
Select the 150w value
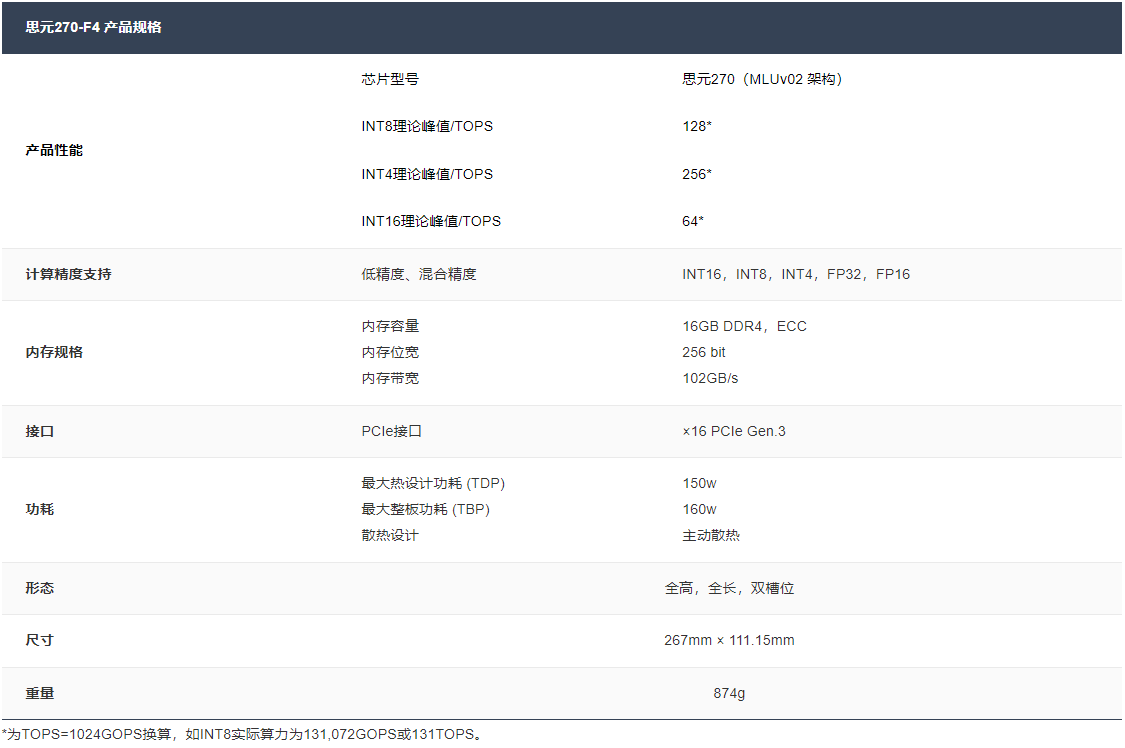[x=699, y=483]
